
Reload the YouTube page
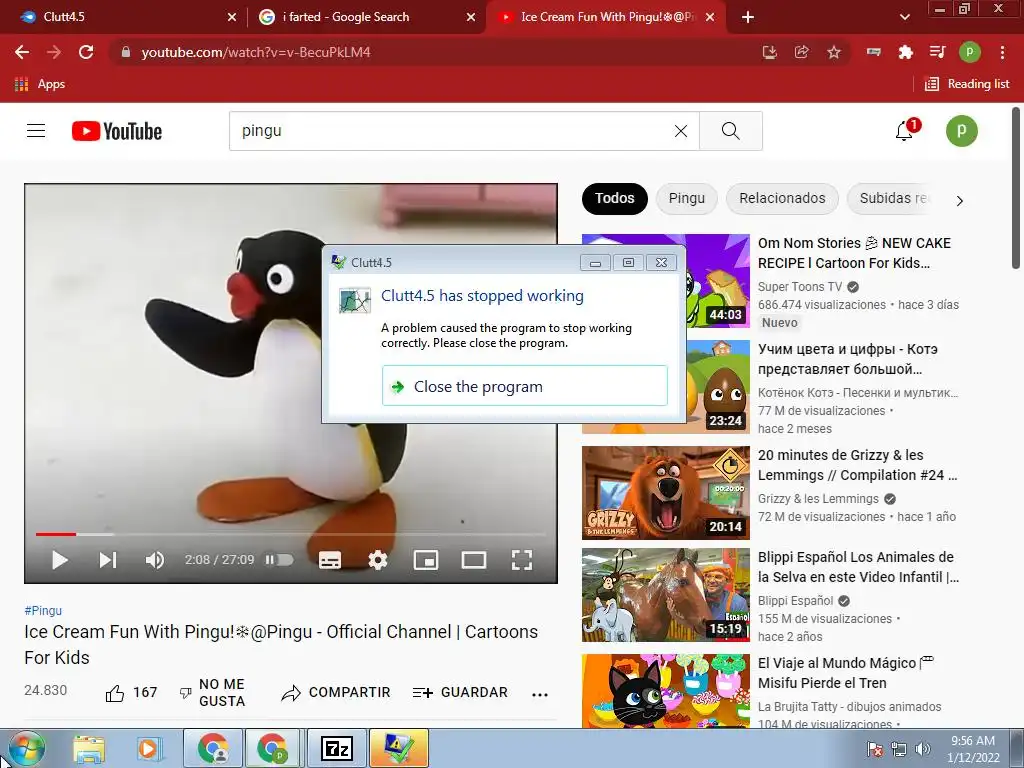point(86,52)
